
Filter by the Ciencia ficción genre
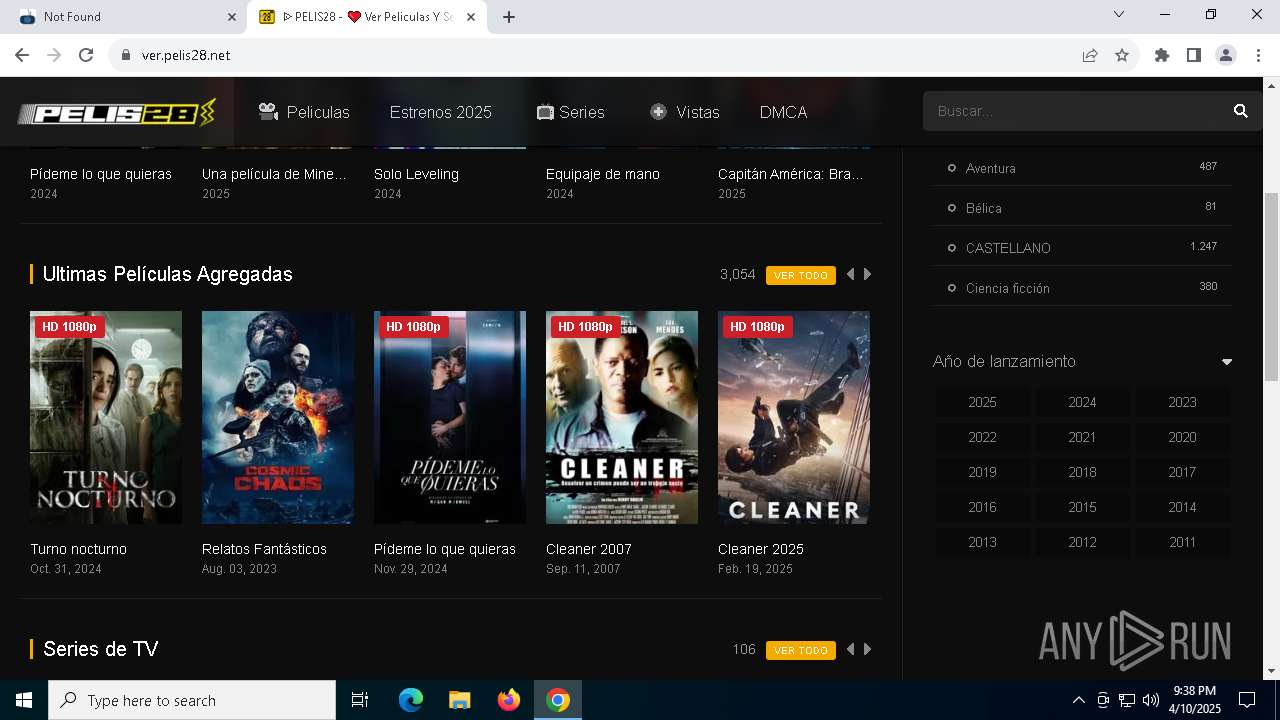click(1007, 288)
